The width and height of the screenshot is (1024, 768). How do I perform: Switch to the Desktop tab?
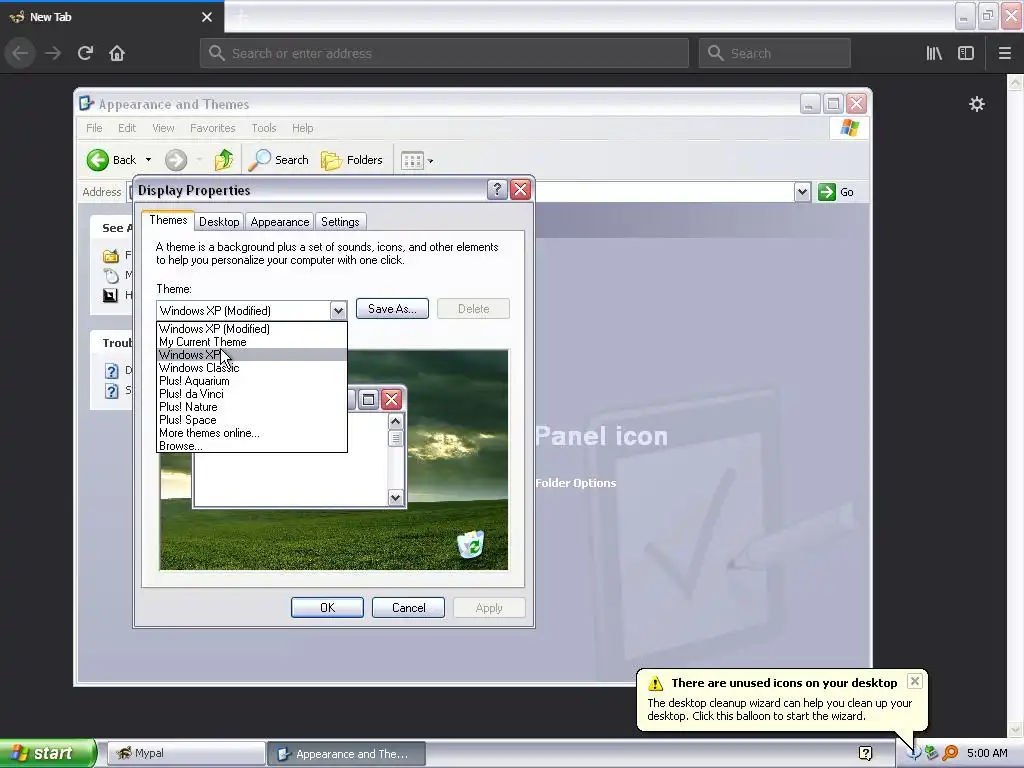[x=219, y=222]
